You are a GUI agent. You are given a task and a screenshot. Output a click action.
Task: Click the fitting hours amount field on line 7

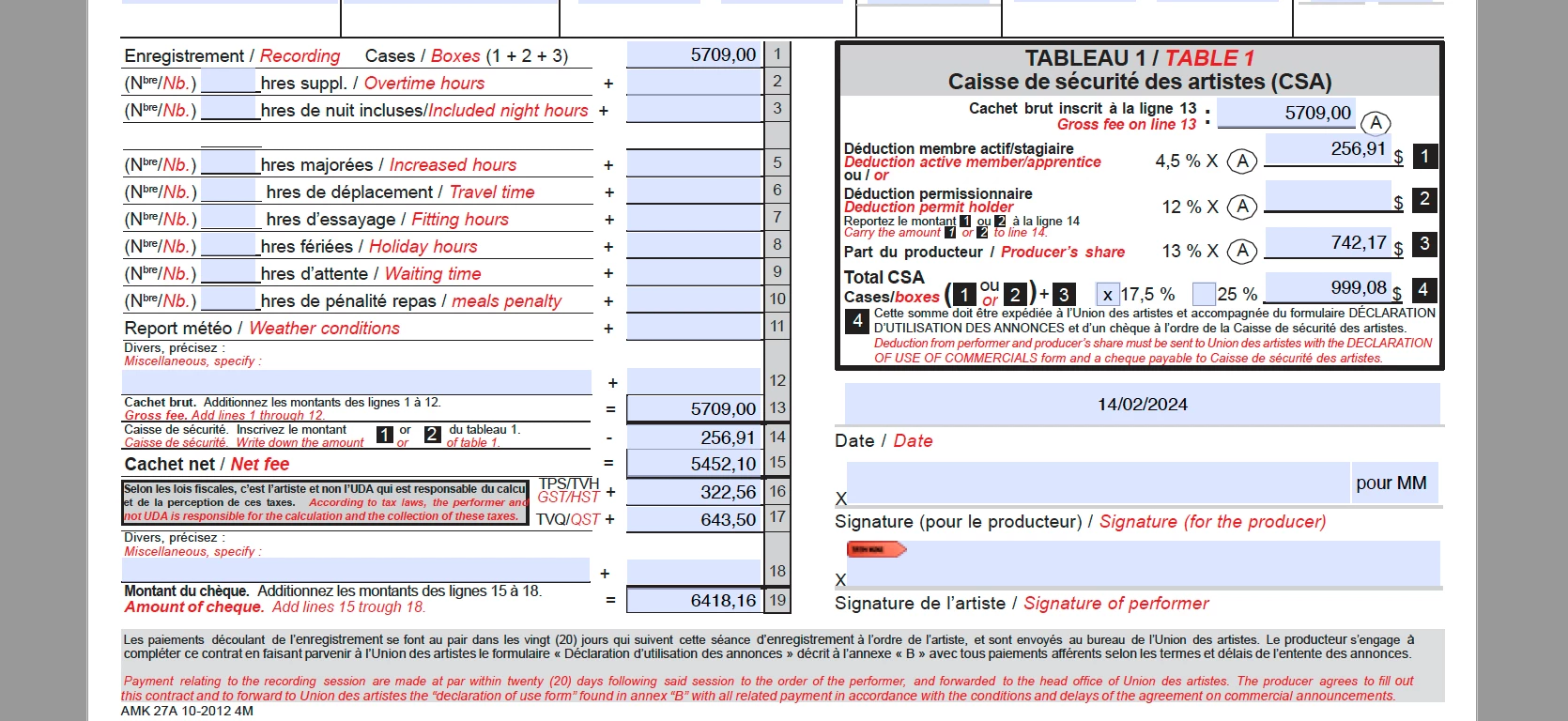pos(694,218)
